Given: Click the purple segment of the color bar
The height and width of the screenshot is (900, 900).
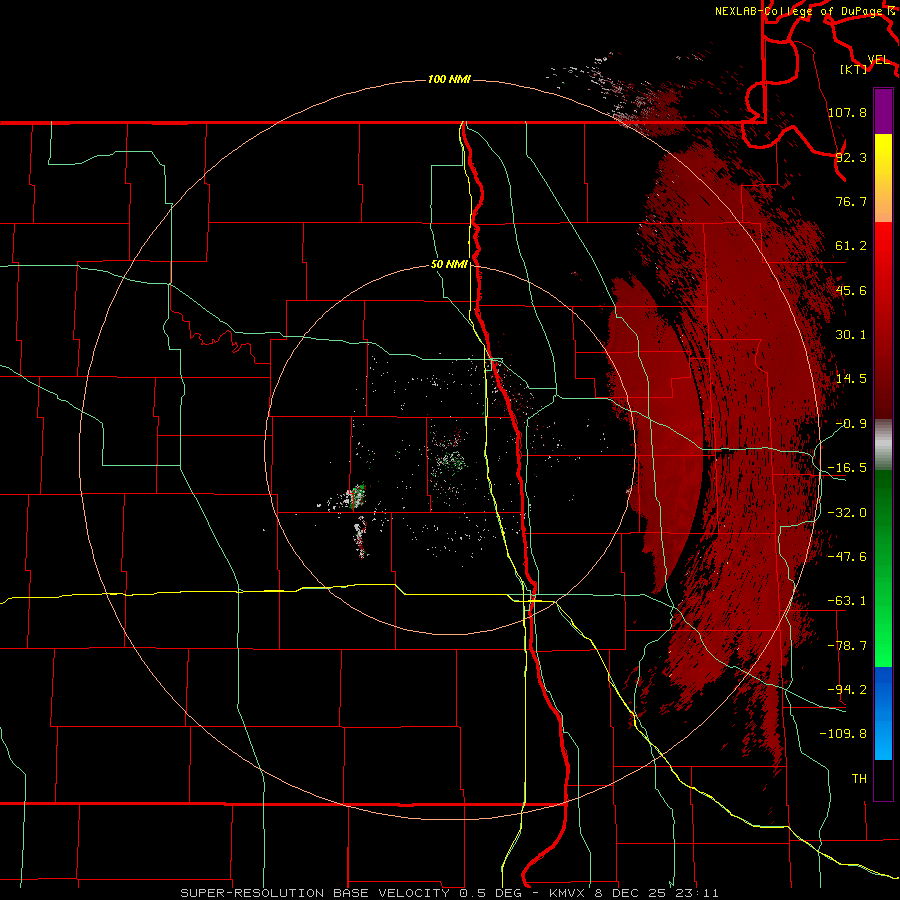Looking at the screenshot, I should (x=883, y=111).
